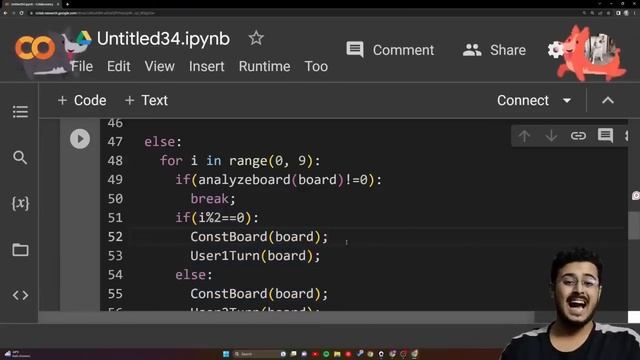Open Find and replace in sidebar

20,158
